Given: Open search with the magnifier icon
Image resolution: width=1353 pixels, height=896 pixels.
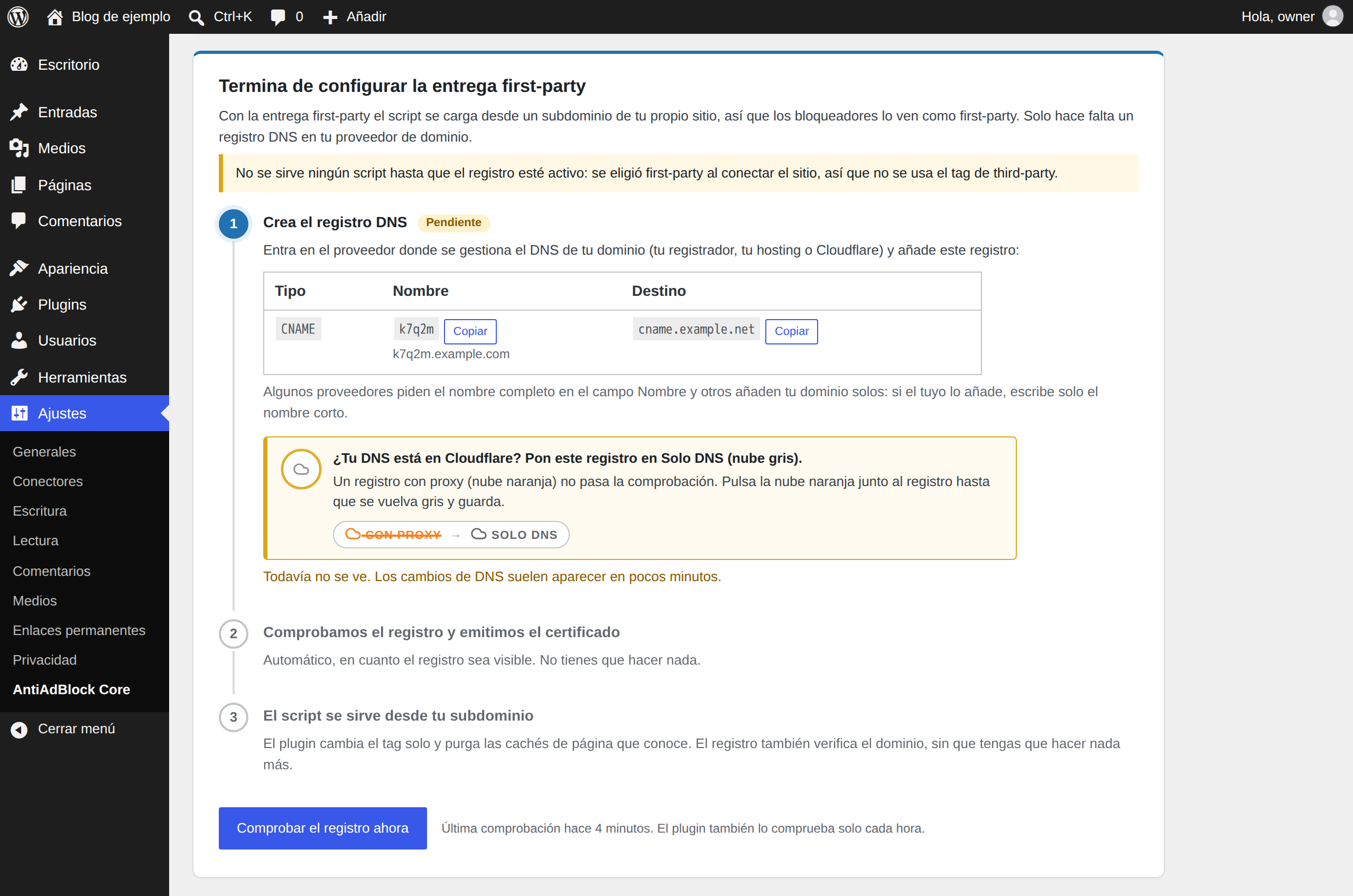Looking at the screenshot, I should [x=196, y=17].
